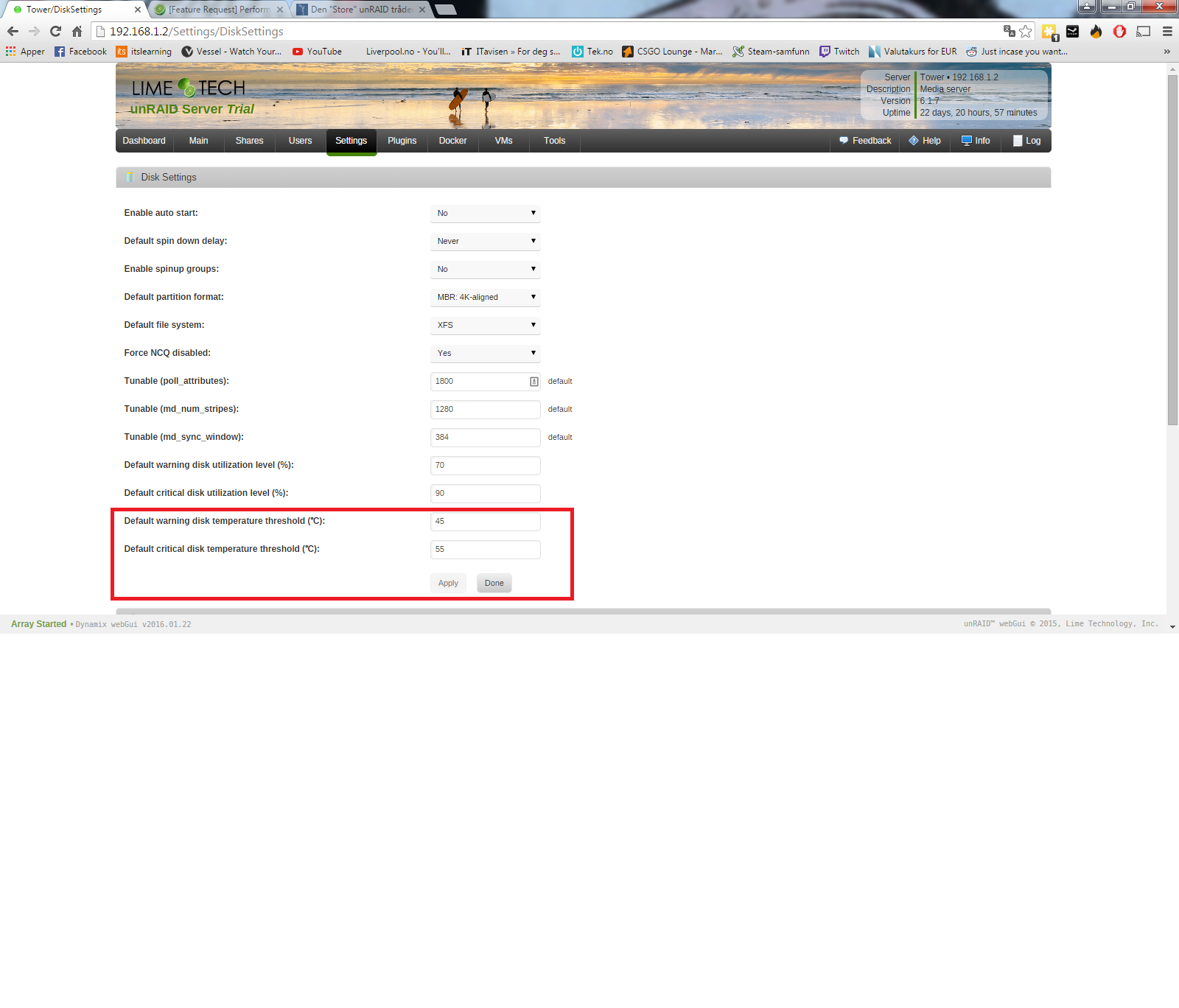
Task: Click the Disk Settings section header
Action: tap(583, 178)
